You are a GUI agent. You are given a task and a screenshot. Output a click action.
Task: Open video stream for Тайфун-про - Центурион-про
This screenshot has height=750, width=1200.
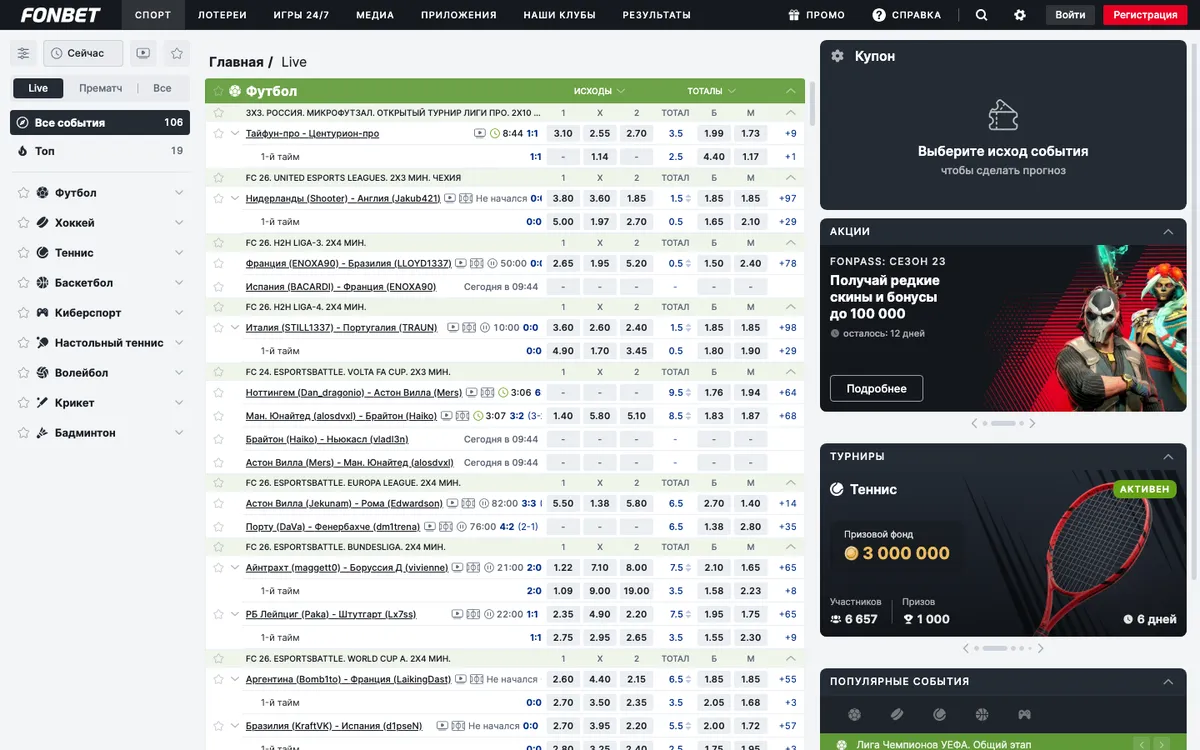click(480, 133)
